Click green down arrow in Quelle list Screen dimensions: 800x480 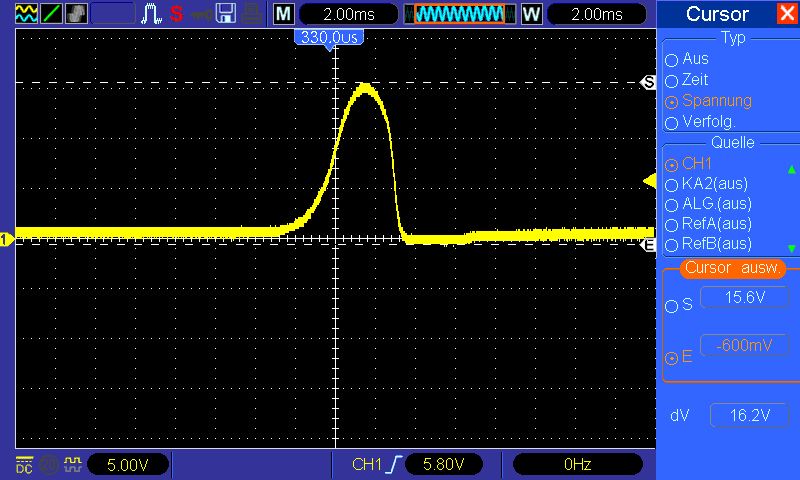pos(791,249)
